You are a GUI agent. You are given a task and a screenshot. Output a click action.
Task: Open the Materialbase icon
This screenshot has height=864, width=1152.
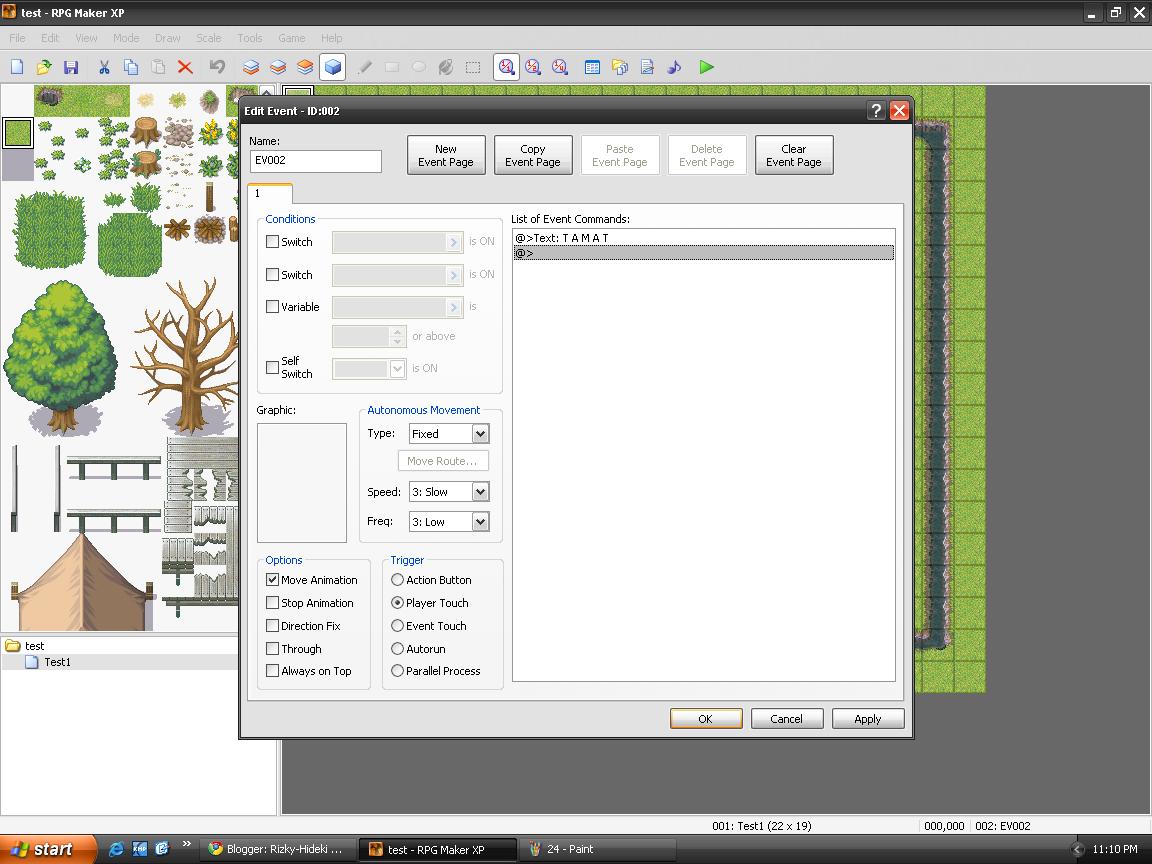tap(619, 68)
